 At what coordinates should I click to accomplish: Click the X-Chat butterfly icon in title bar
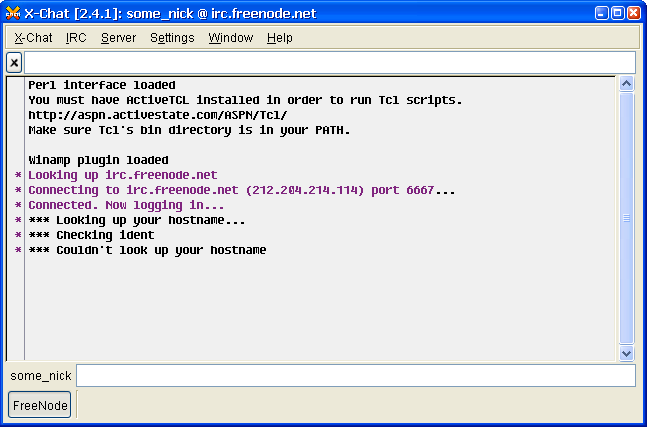point(12,12)
